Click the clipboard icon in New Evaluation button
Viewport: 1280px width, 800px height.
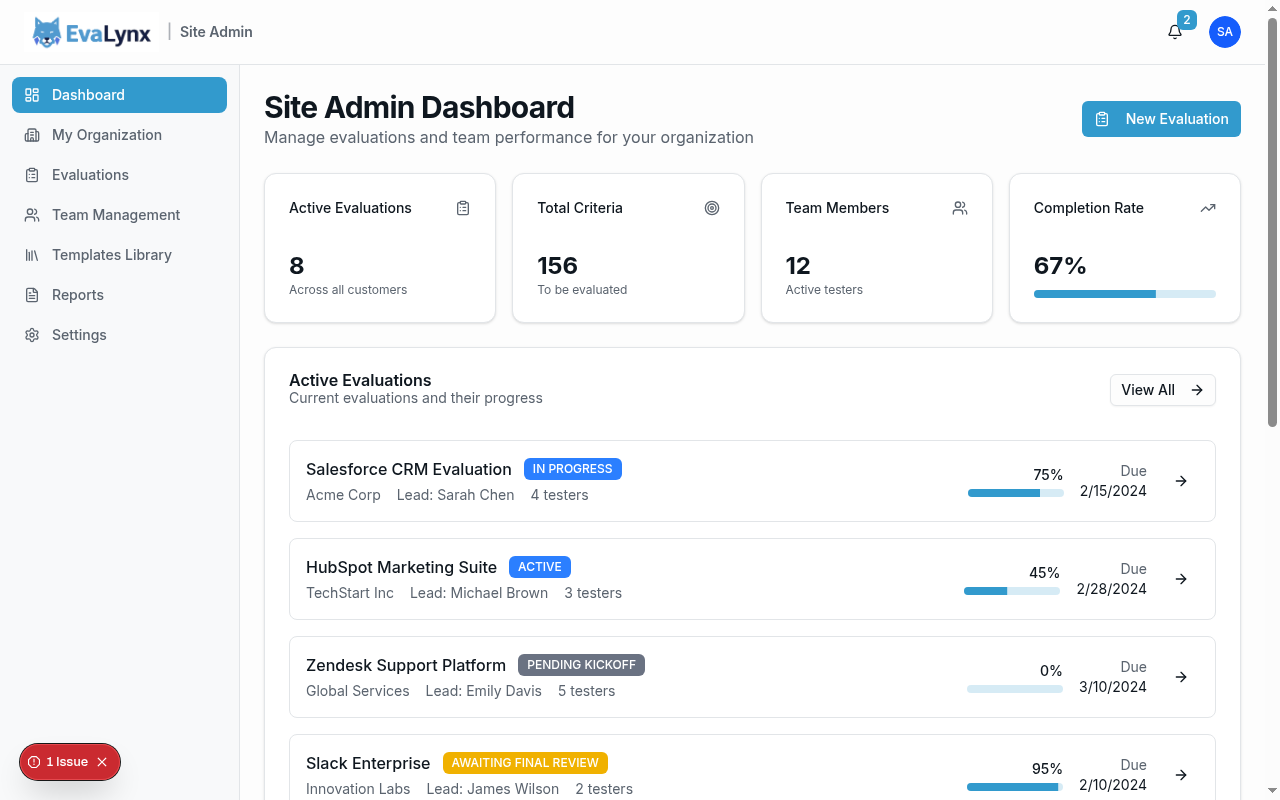click(x=1102, y=119)
